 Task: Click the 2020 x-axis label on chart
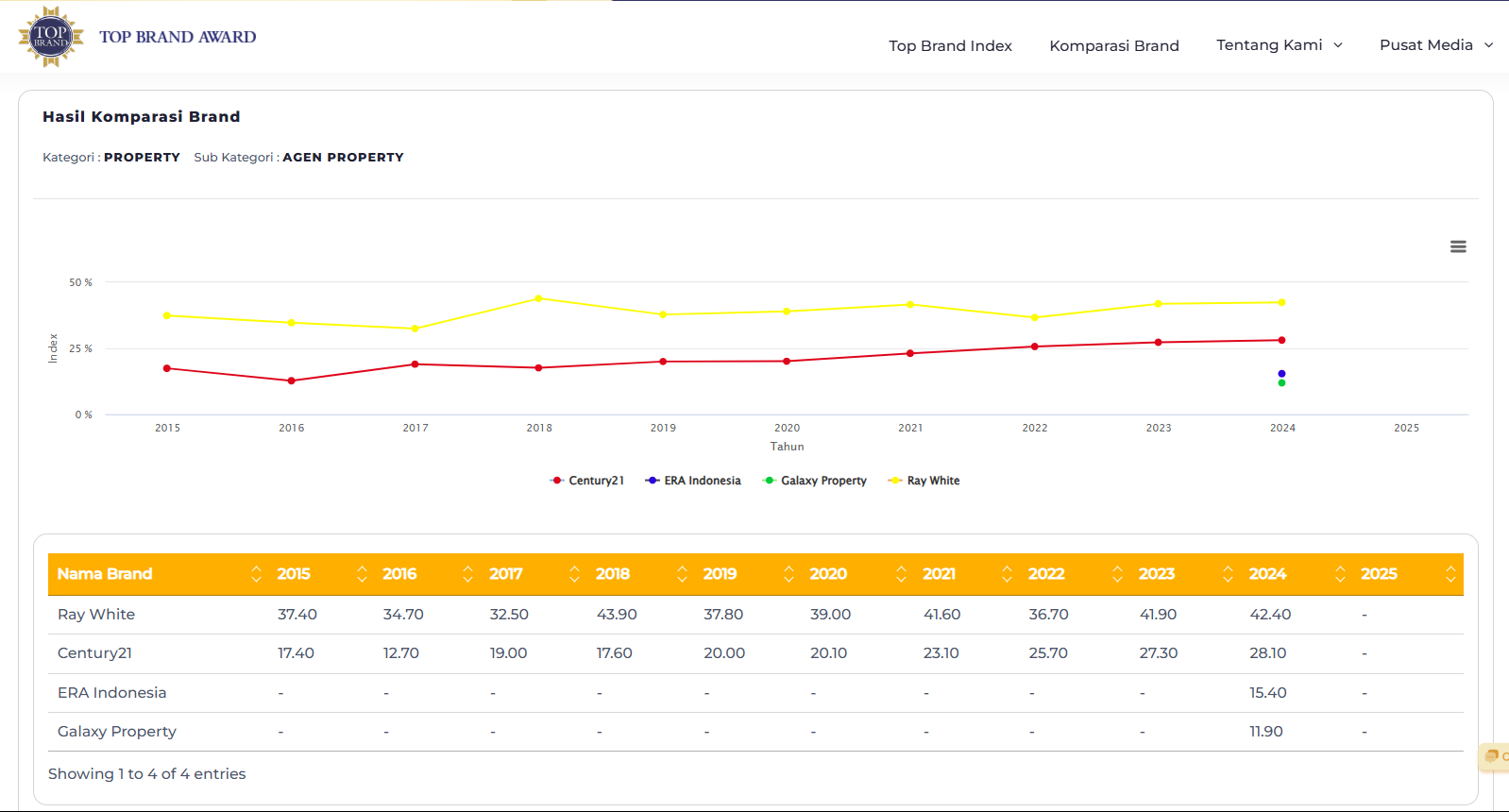coord(787,428)
